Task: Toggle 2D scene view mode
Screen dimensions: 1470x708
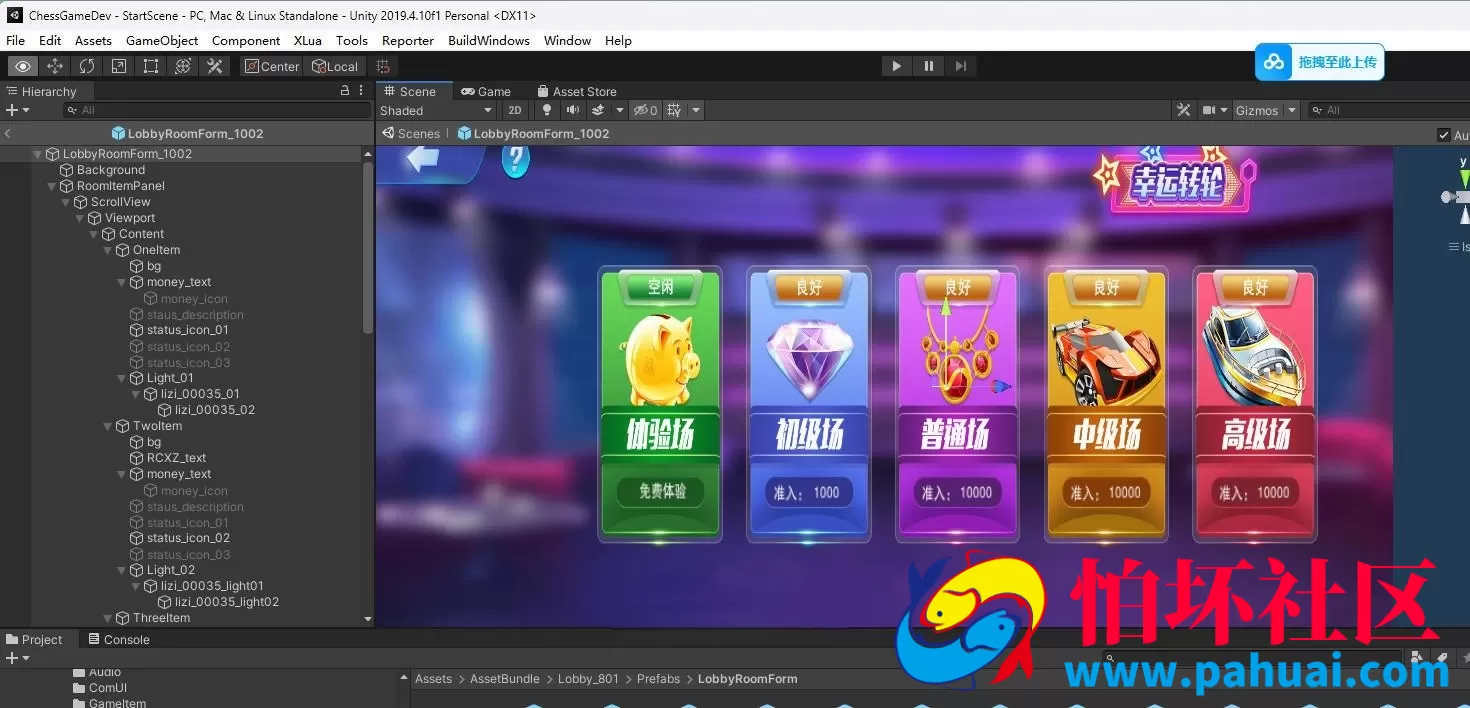Action: (514, 110)
